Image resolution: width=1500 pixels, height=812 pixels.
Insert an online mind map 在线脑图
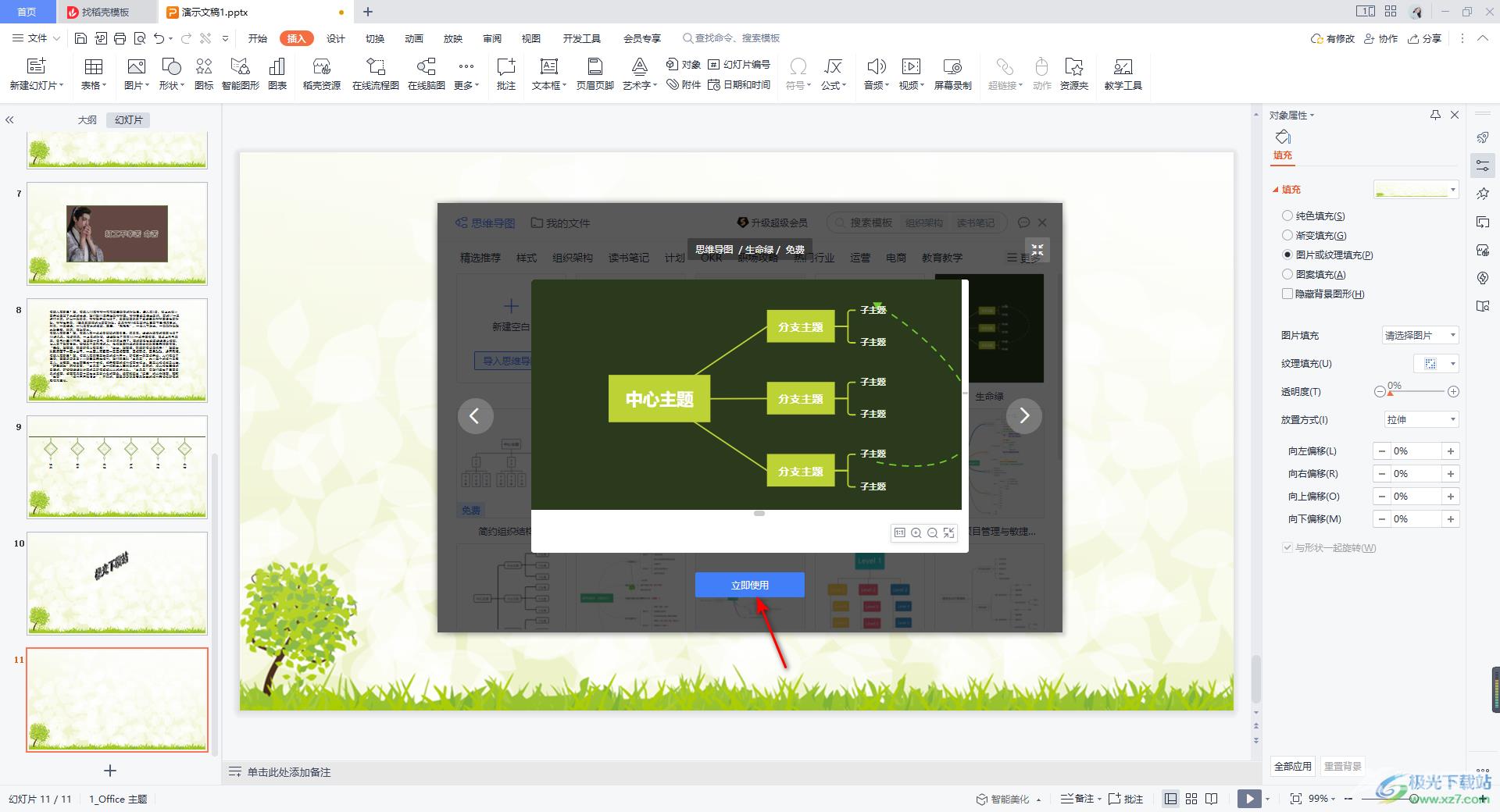[426, 74]
